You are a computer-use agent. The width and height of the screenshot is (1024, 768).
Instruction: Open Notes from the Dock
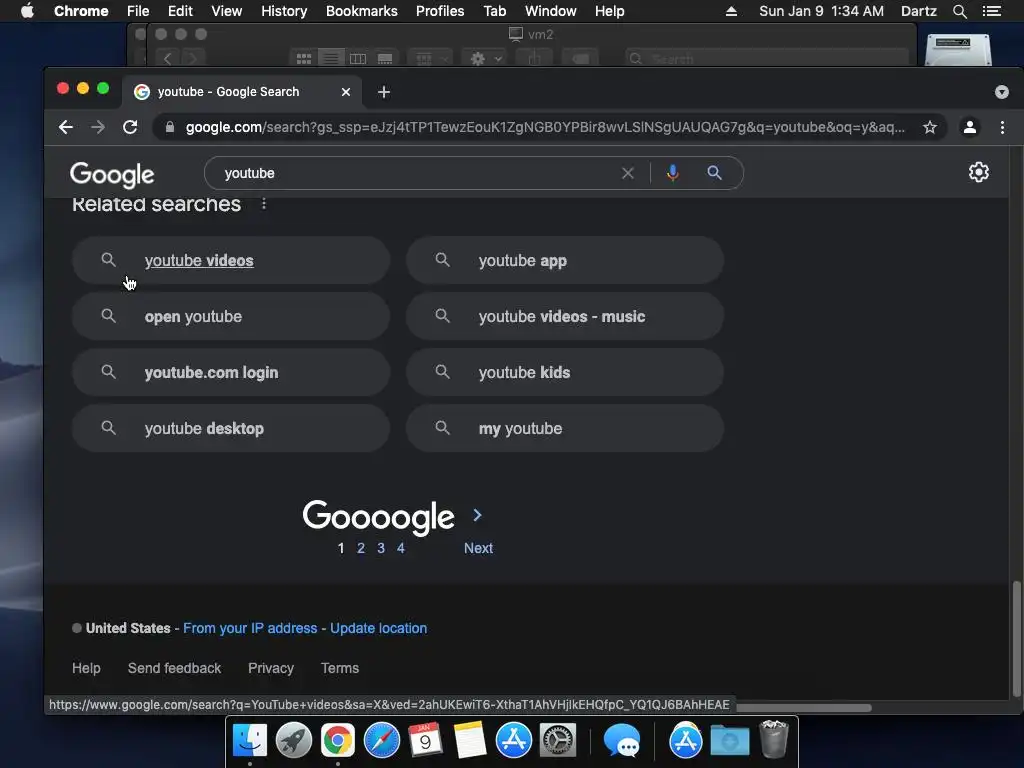[x=470, y=741]
